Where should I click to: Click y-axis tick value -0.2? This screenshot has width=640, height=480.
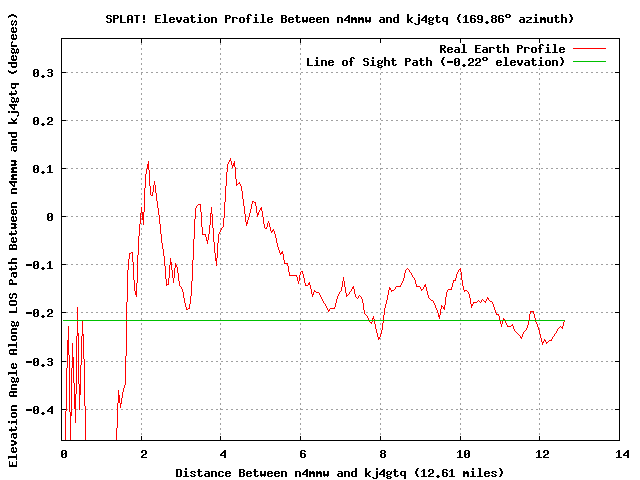[x=40, y=313]
